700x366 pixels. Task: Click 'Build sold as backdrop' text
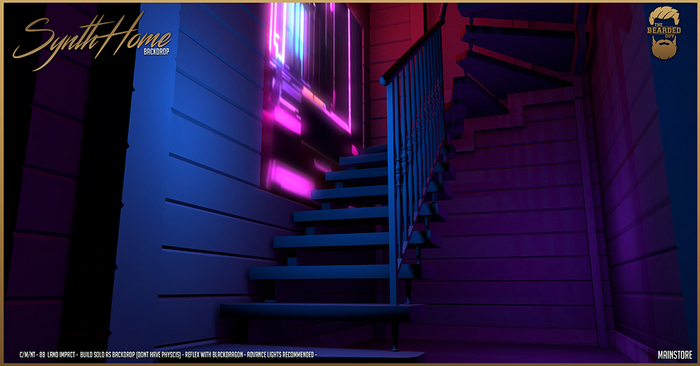(107, 355)
